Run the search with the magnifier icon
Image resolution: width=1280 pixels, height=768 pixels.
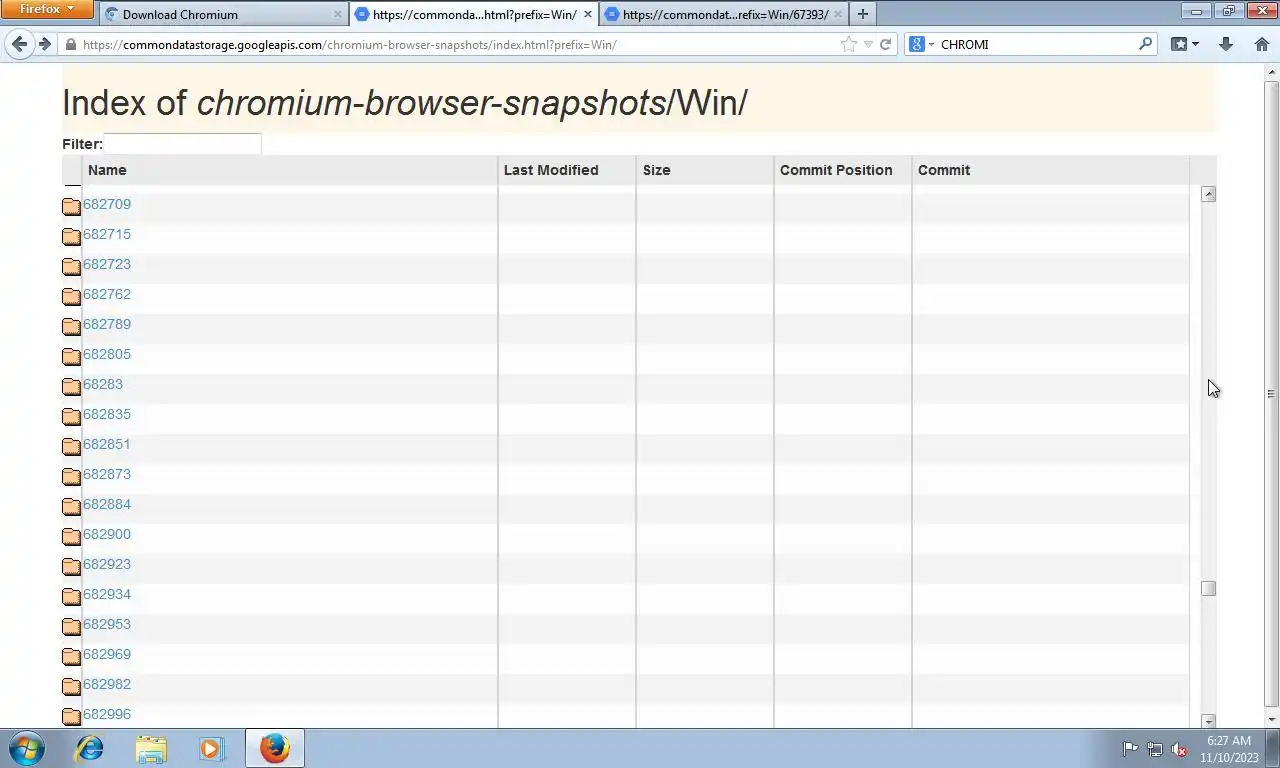[1146, 44]
